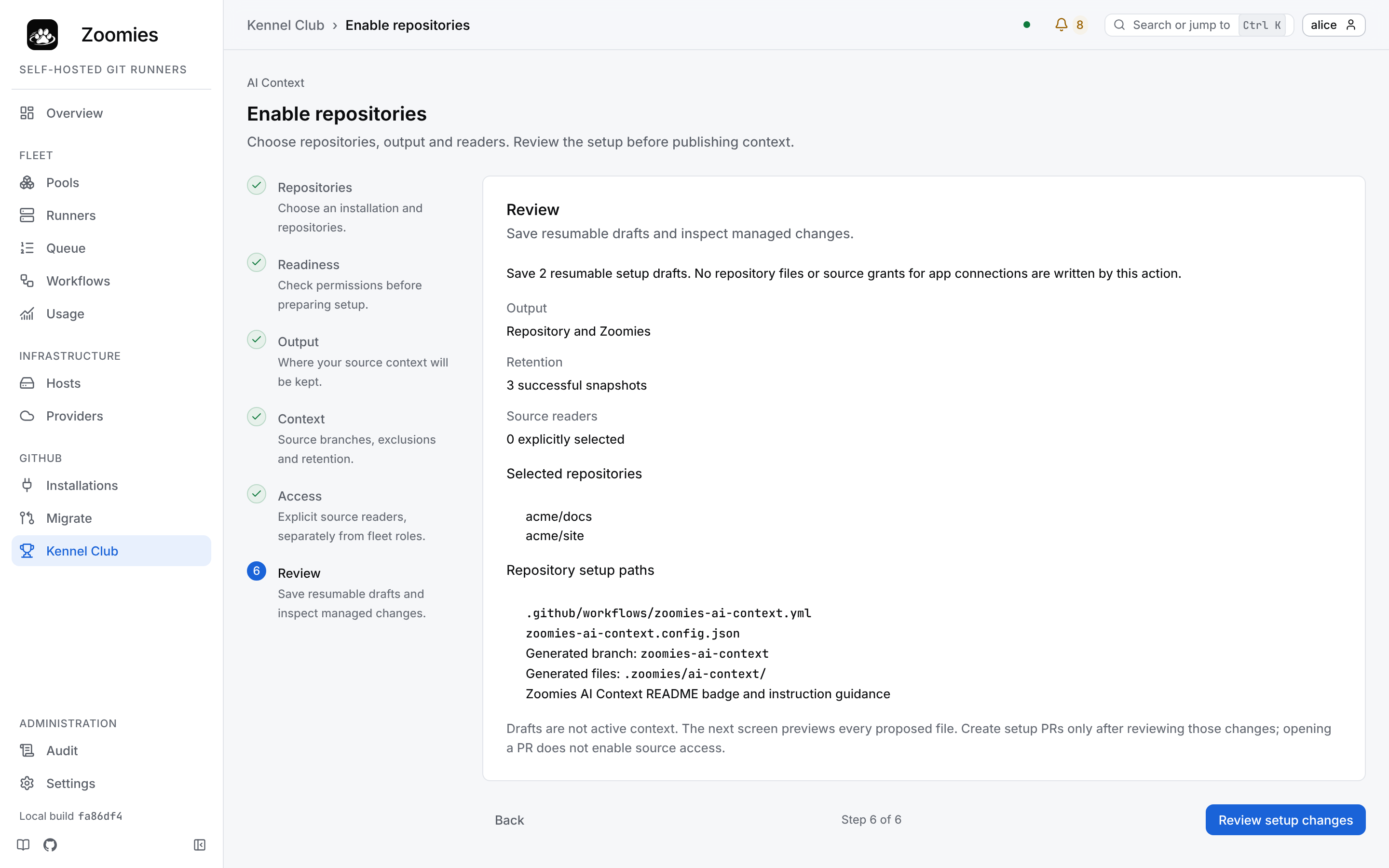Click the Migrate pull-request icon

coord(27,518)
